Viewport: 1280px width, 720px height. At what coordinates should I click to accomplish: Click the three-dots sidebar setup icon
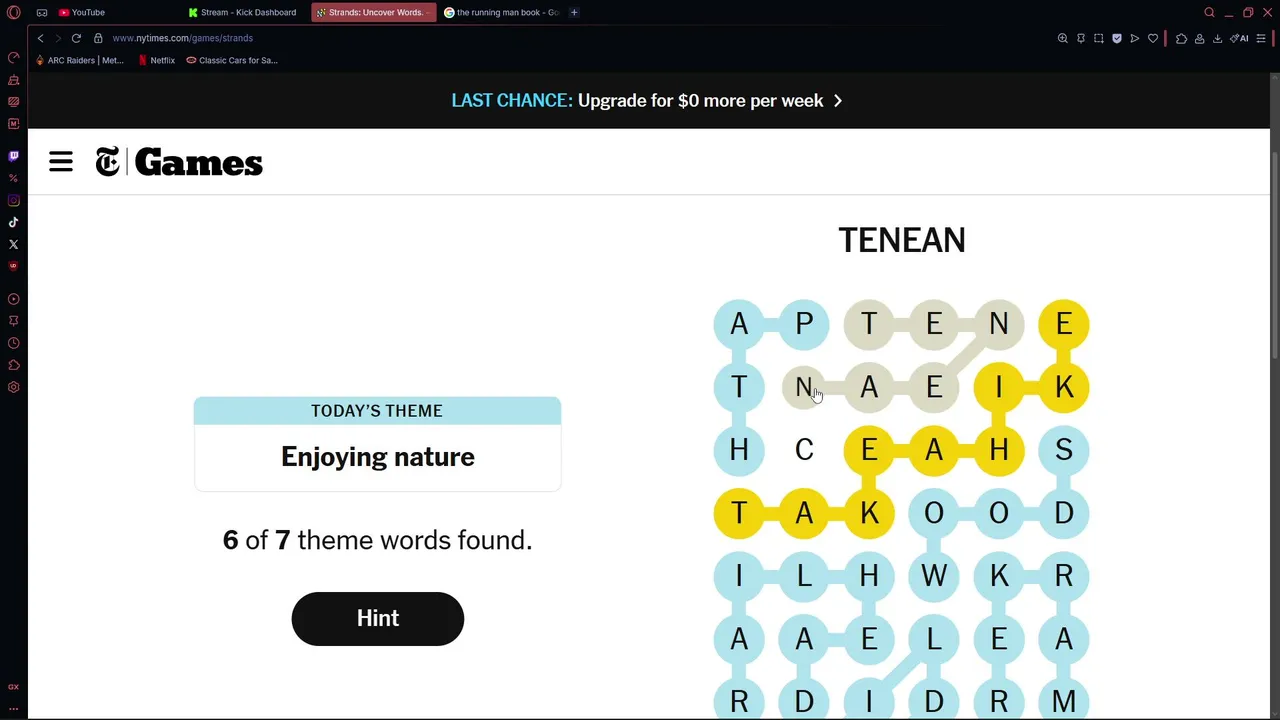pyautogui.click(x=13, y=708)
